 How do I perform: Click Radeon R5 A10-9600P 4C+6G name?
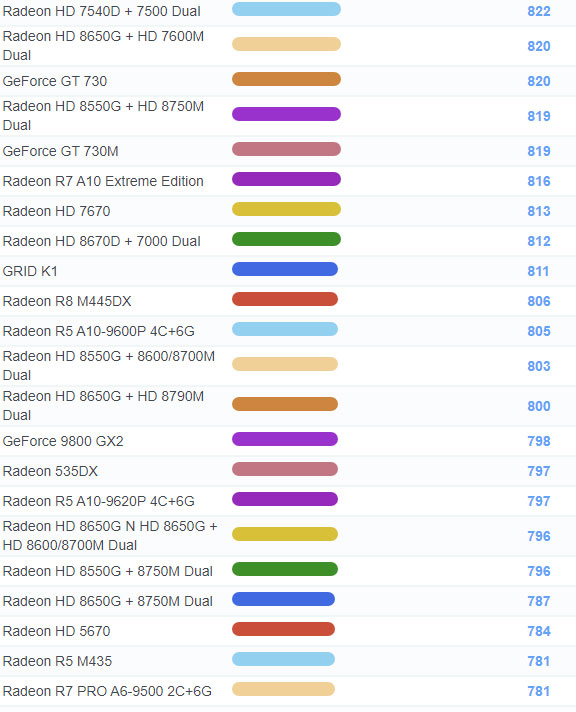99,331
